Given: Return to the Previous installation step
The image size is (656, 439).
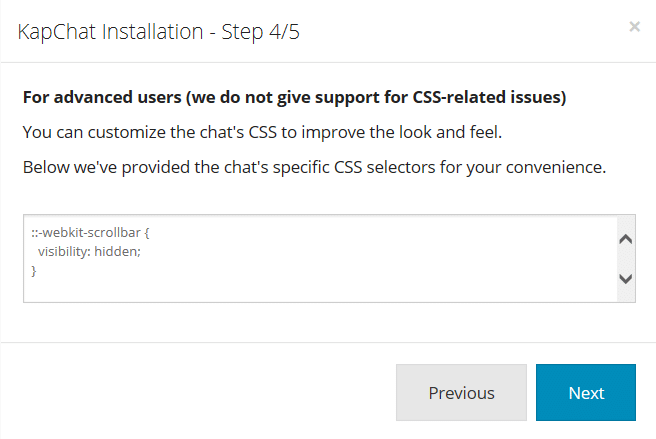Looking at the screenshot, I should [461, 392].
